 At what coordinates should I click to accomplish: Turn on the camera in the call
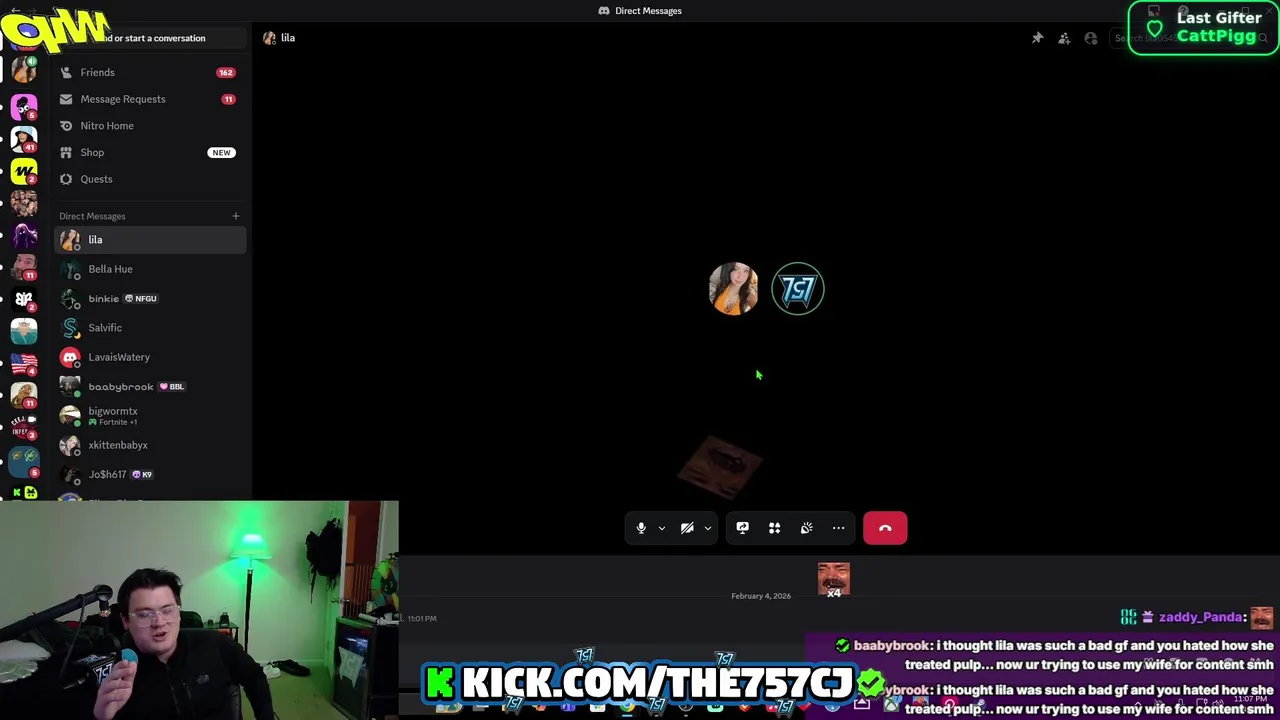(x=687, y=528)
